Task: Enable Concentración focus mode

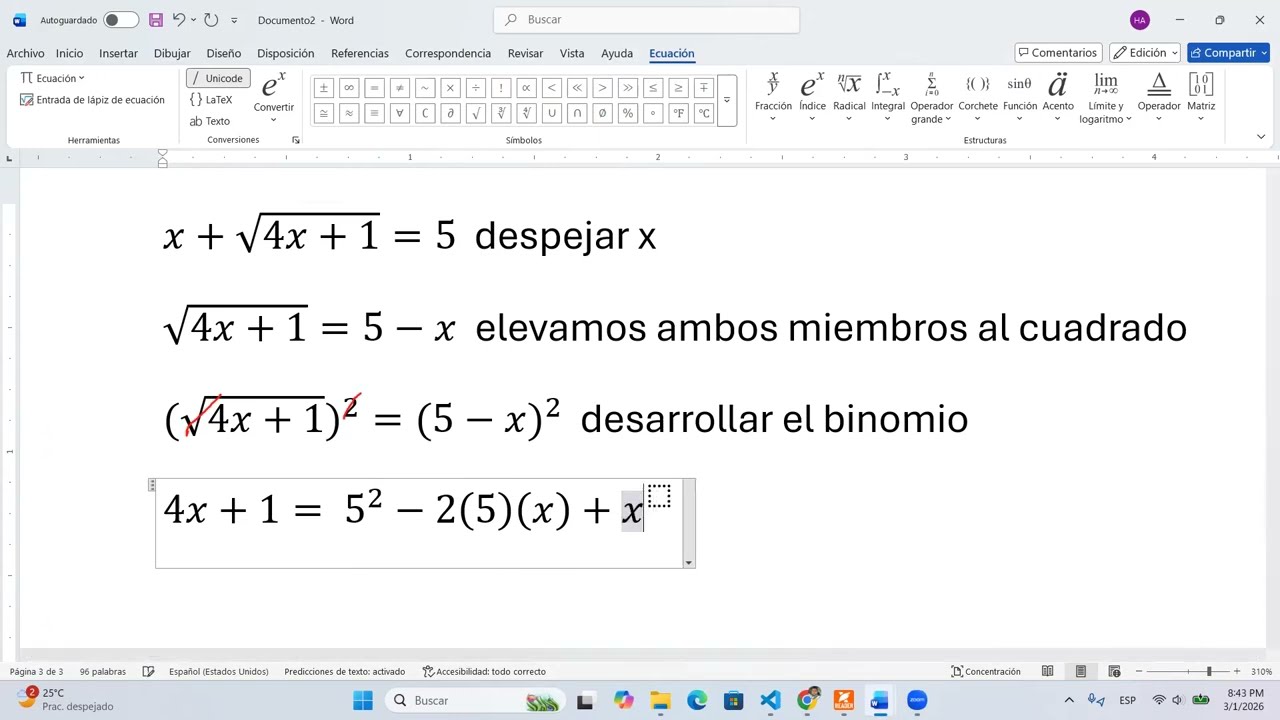Action: click(986, 671)
